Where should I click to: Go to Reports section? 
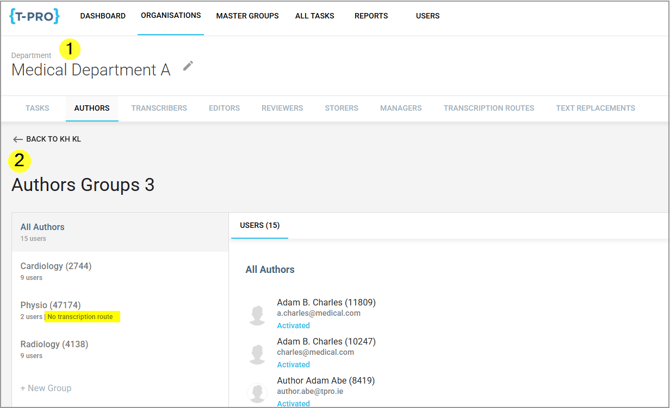(371, 16)
